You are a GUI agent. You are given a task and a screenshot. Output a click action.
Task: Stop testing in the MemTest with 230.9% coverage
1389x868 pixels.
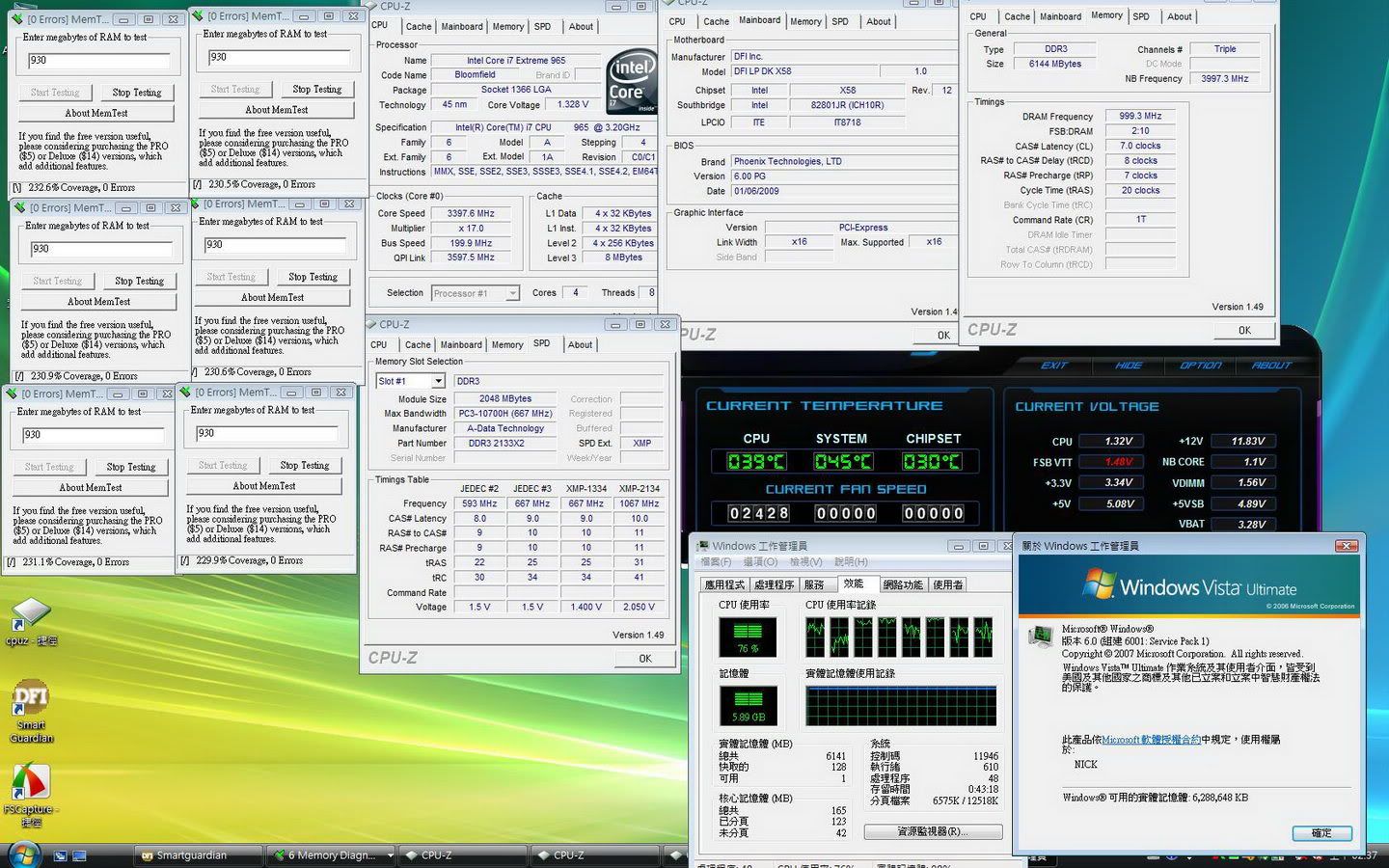[x=140, y=282]
